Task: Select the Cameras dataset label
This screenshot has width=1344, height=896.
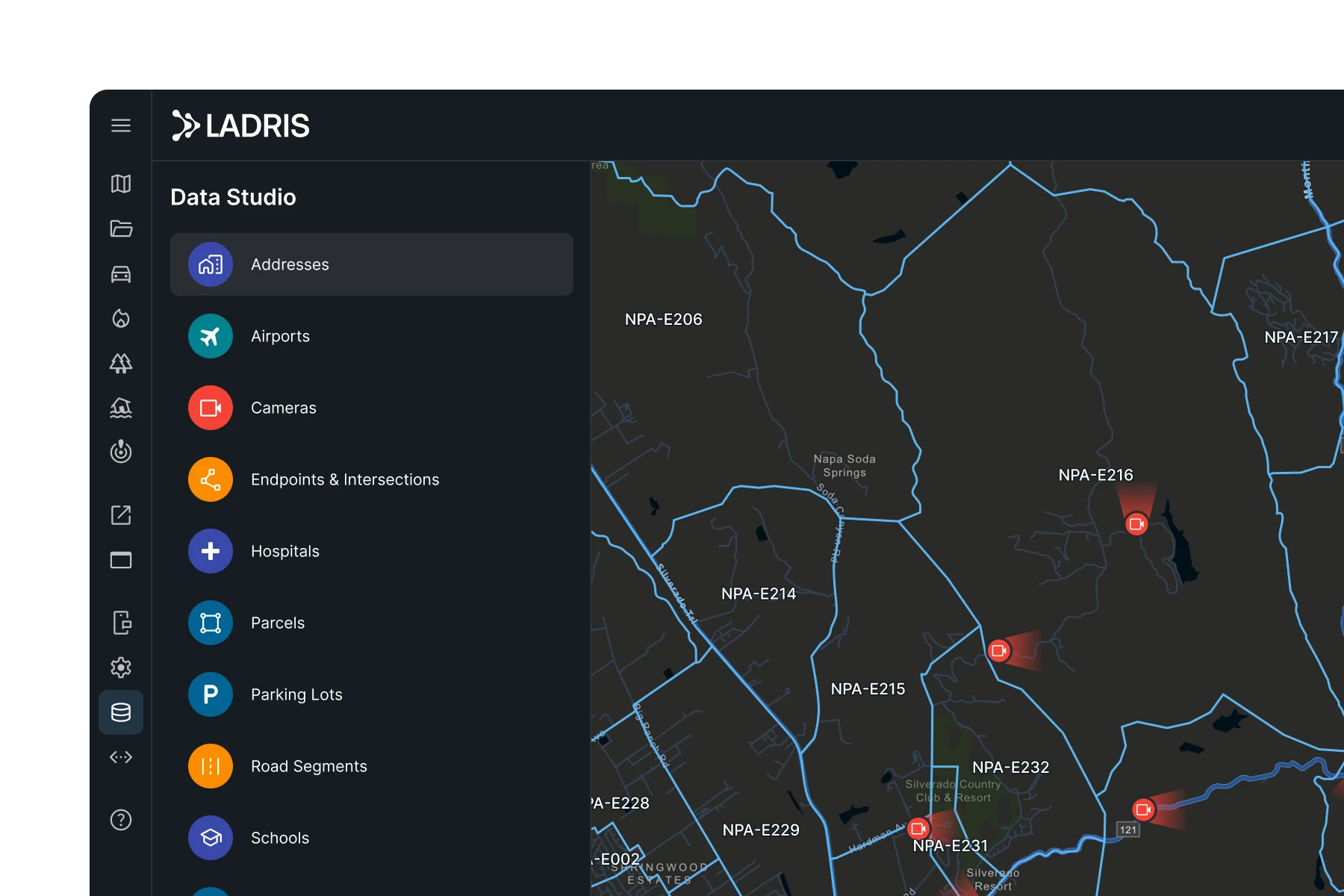Action: click(284, 408)
